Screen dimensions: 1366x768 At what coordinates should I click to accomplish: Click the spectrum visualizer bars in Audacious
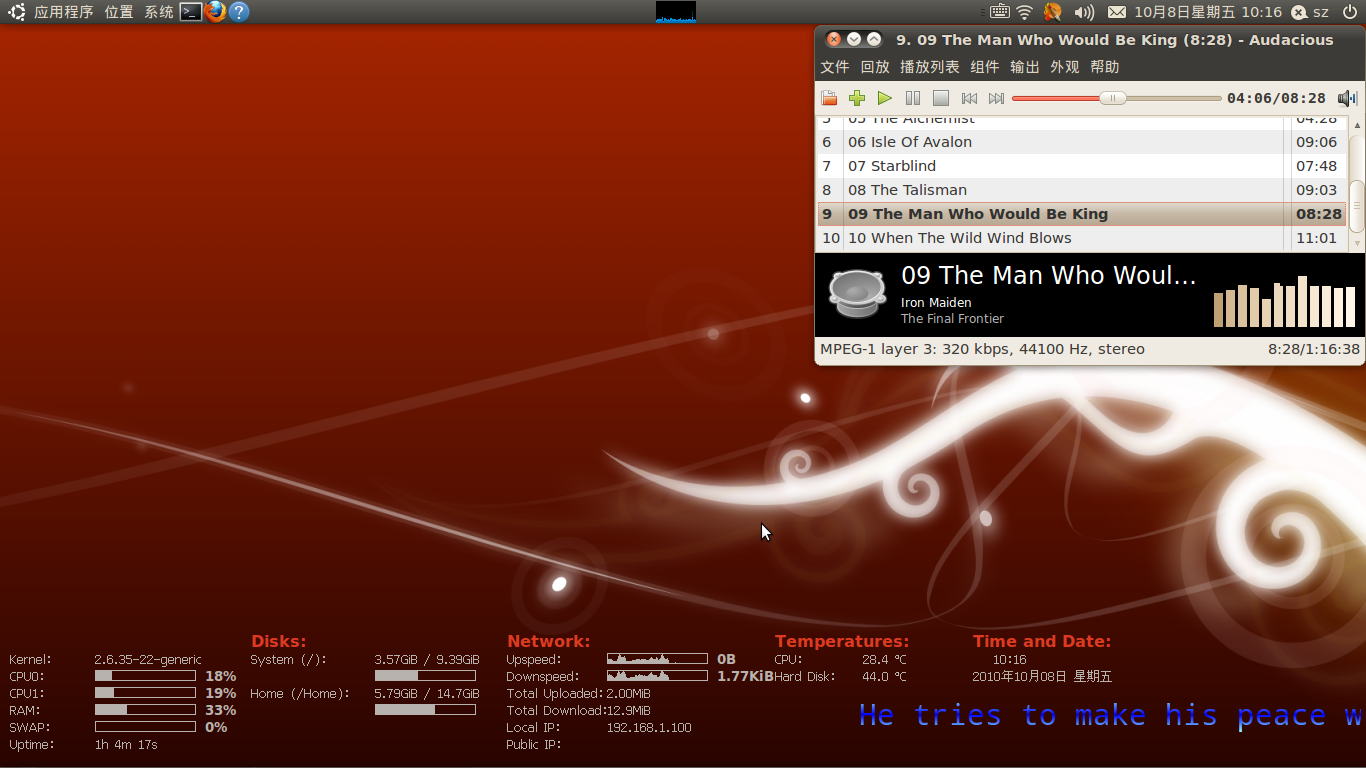coord(1284,301)
